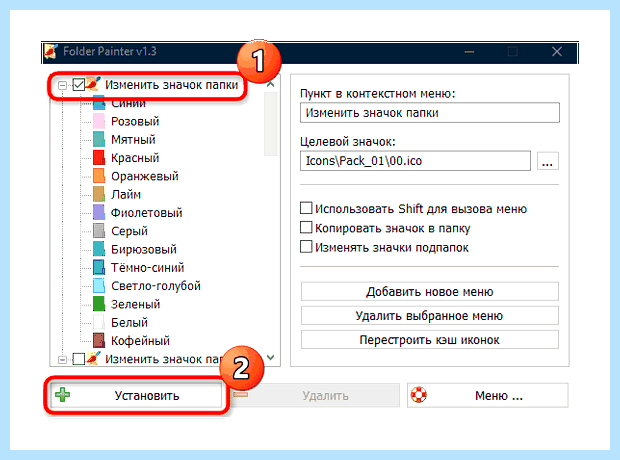Click the orange folder icon beside Оранжевый

99,176
